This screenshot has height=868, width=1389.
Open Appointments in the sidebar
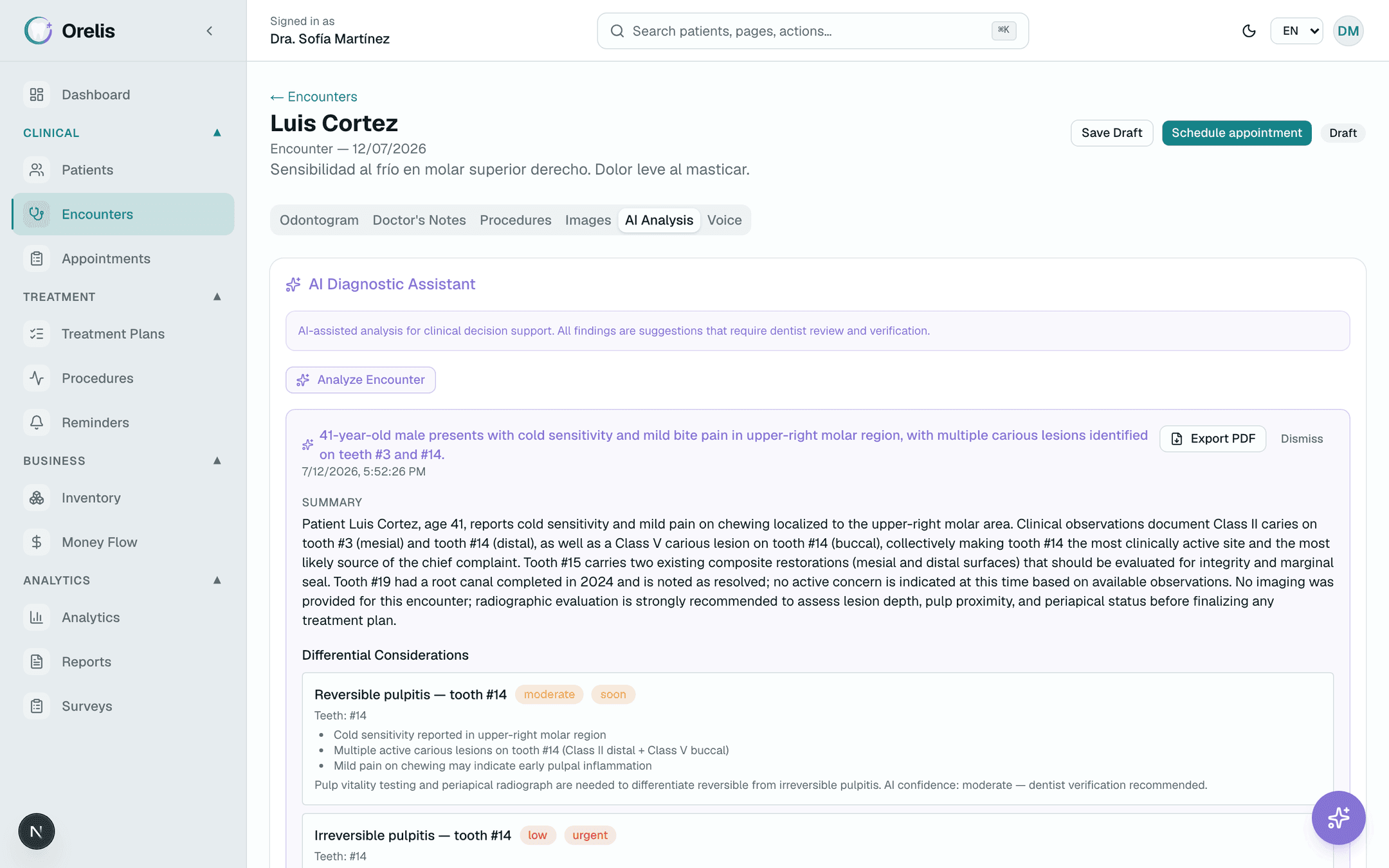(x=123, y=258)
